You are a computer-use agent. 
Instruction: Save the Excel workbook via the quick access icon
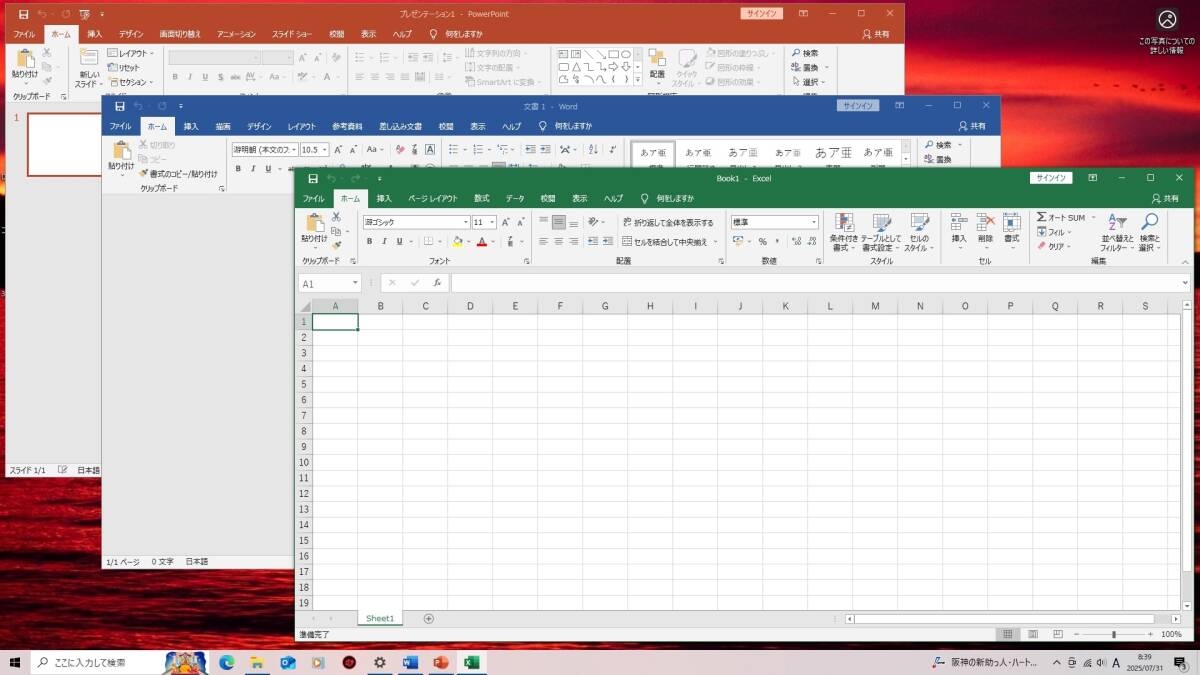(313, 178)
